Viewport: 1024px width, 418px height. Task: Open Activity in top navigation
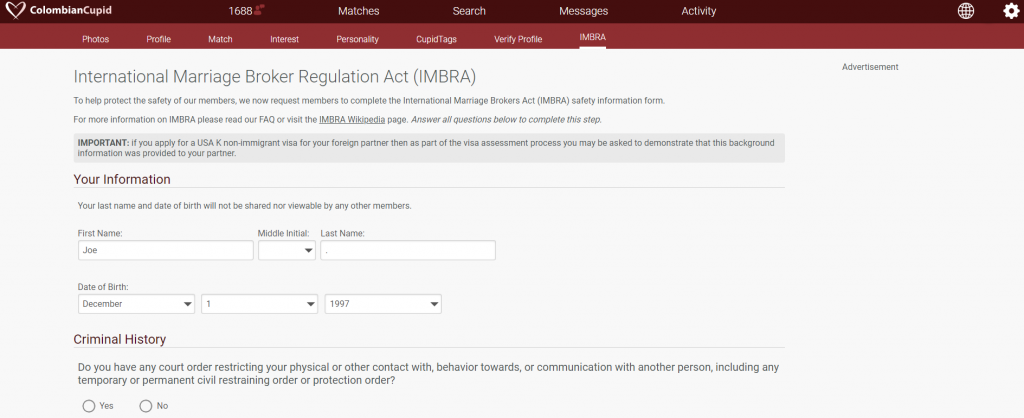[x=699, y=11]
